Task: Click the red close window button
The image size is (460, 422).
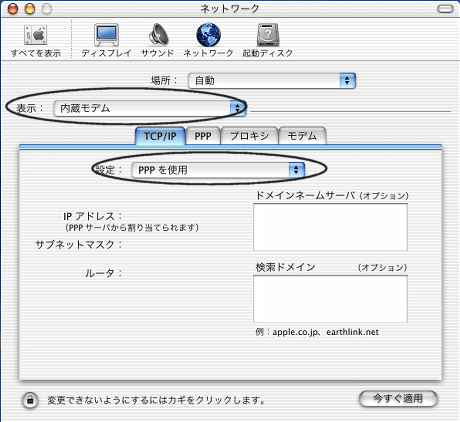Action: 13,9
